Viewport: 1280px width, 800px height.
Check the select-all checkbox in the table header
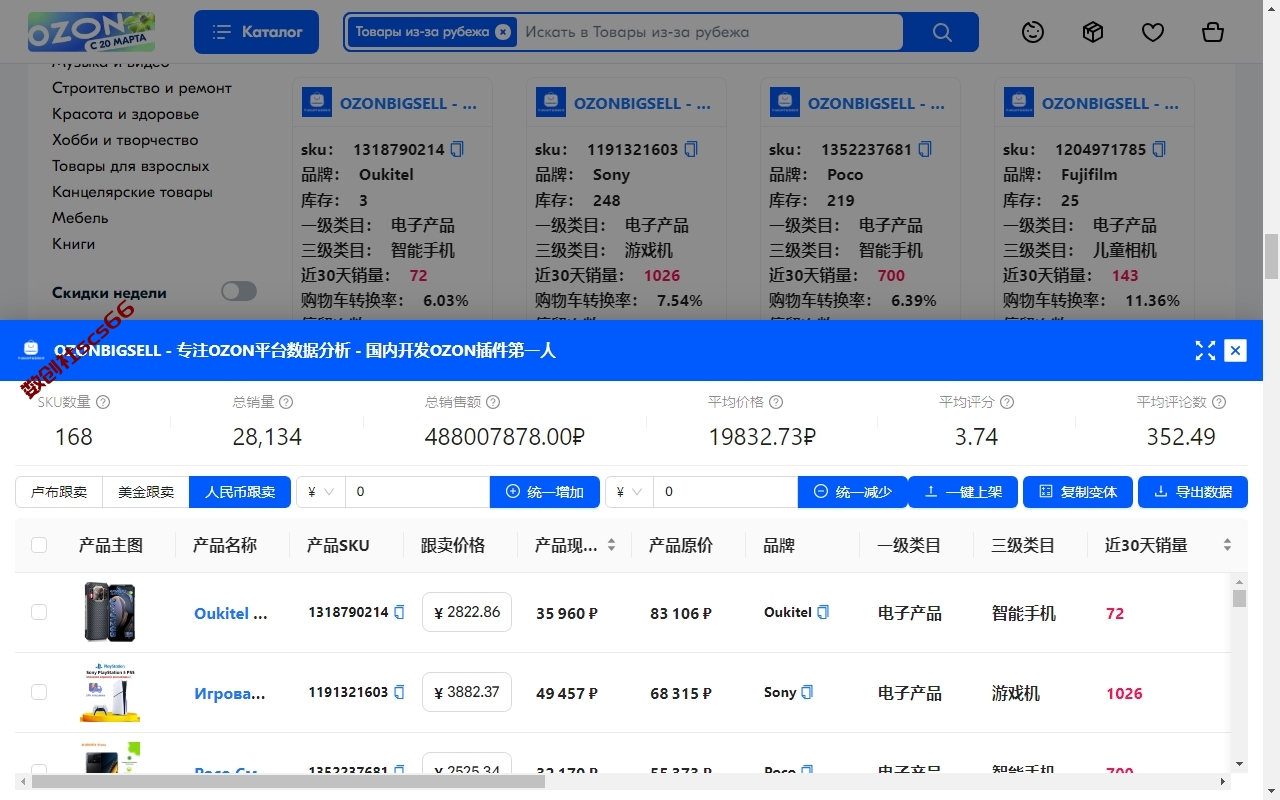coord(39,545)
